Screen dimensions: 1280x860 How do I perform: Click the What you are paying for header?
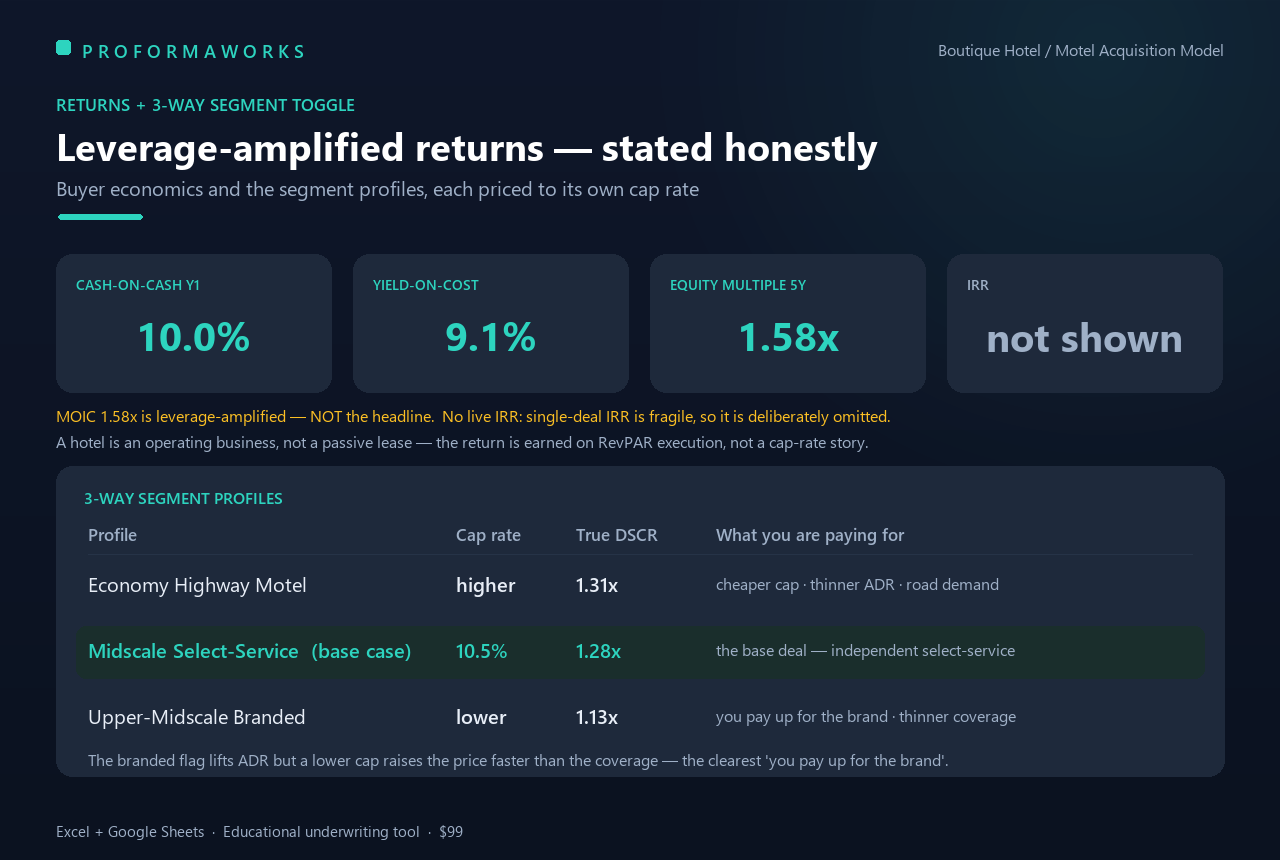point(810,535)
